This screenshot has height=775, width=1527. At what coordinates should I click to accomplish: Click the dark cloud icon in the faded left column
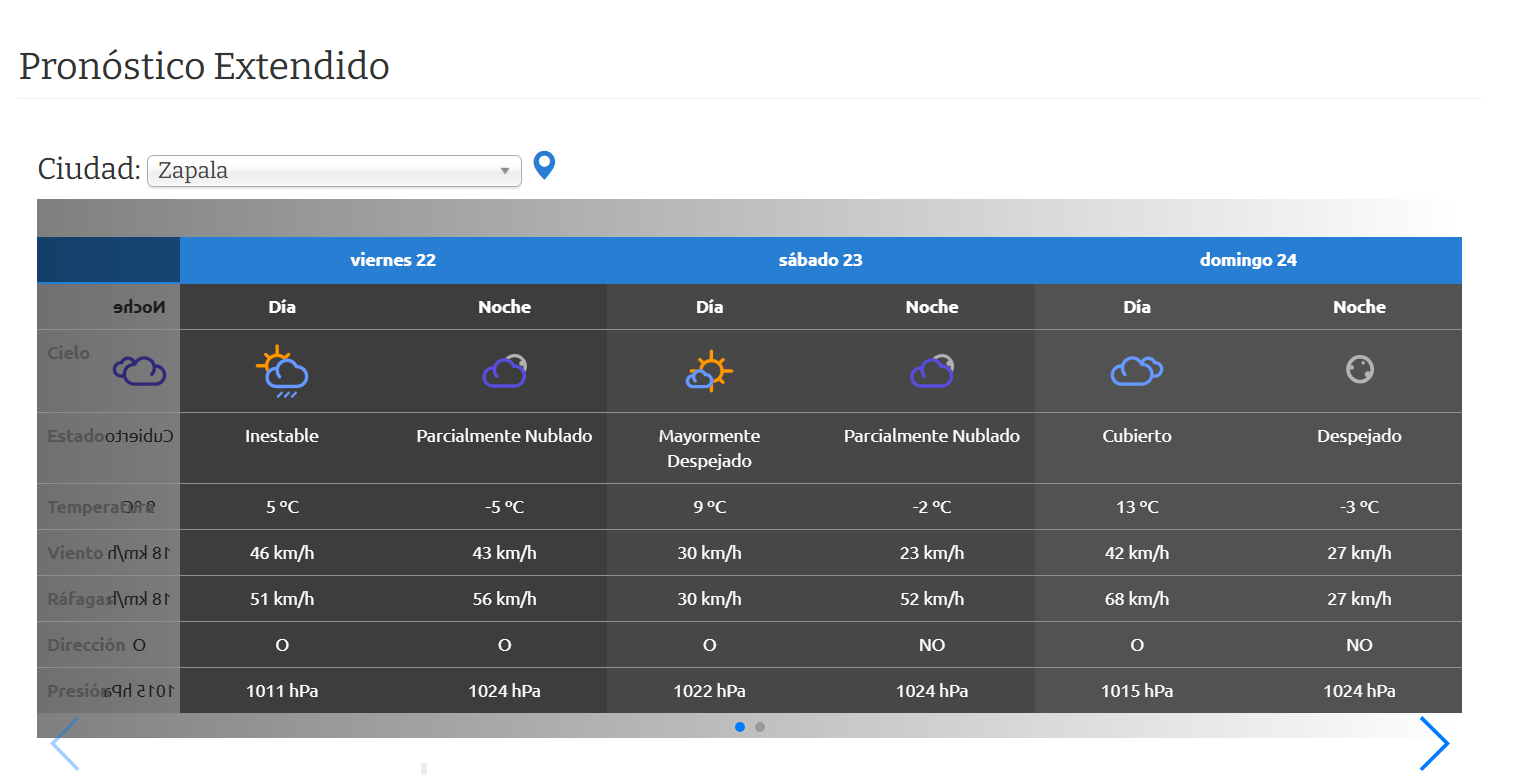(x=139, y=371)
